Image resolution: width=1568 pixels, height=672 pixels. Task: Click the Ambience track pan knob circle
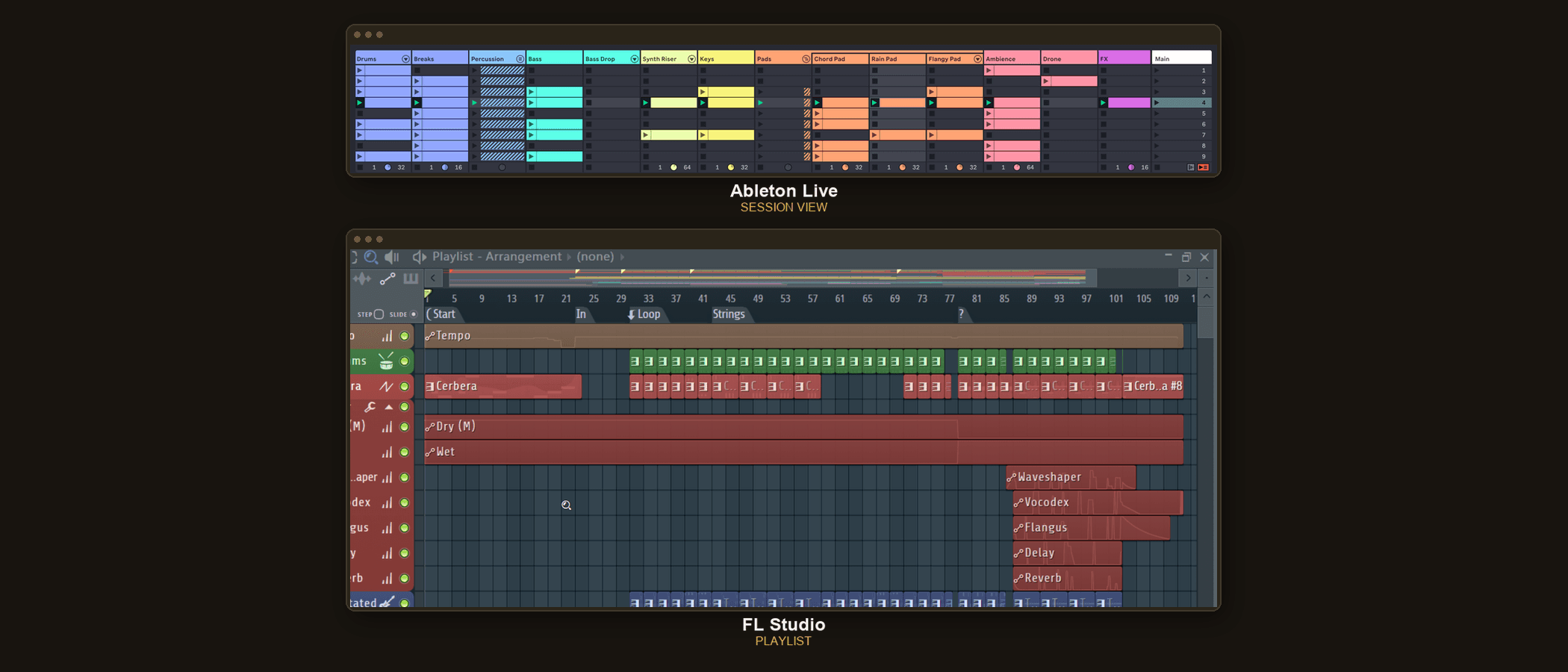click(1016, 167)
